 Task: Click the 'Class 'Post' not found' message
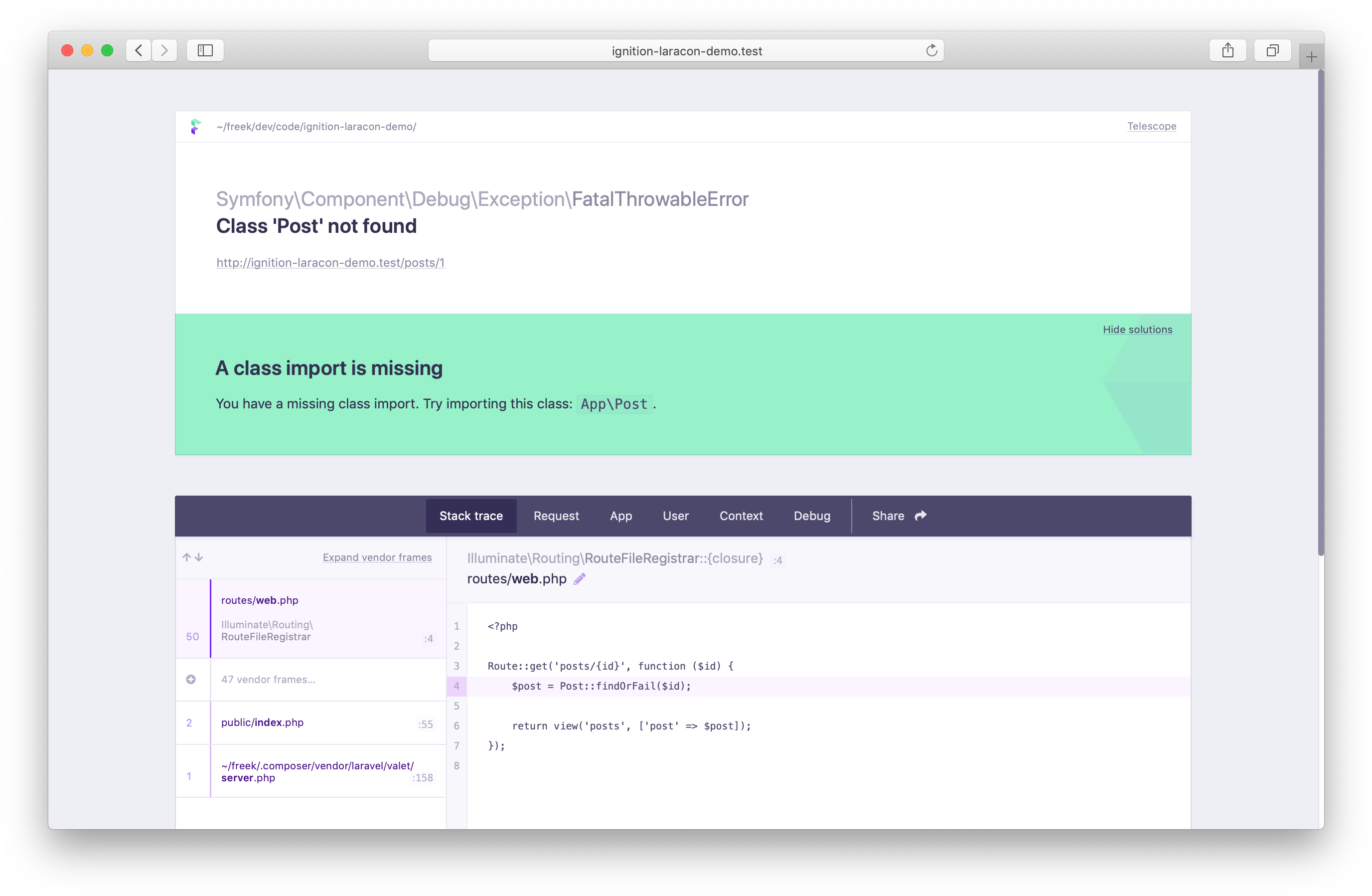tap(316, 226)
